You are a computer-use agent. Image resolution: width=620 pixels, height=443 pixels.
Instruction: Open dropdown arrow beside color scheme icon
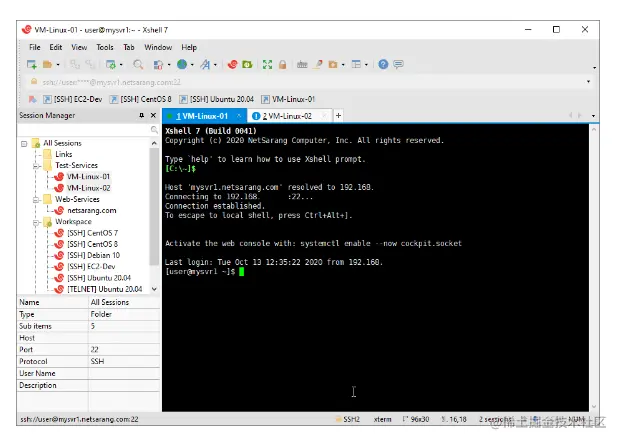[169, 65]
